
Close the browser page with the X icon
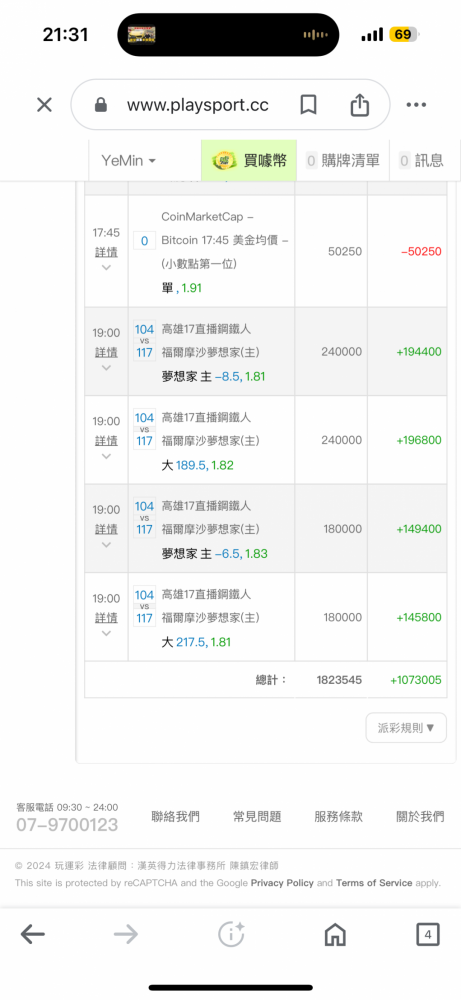(x=44, y=105)
